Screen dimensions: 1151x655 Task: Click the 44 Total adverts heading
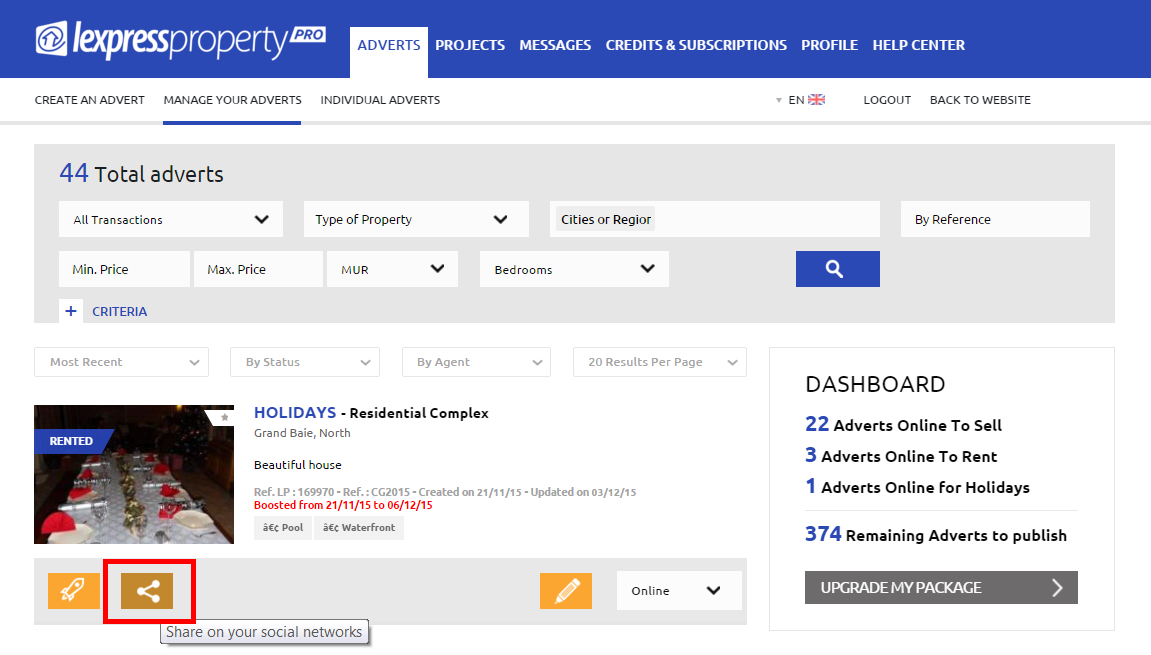point(142,173)
